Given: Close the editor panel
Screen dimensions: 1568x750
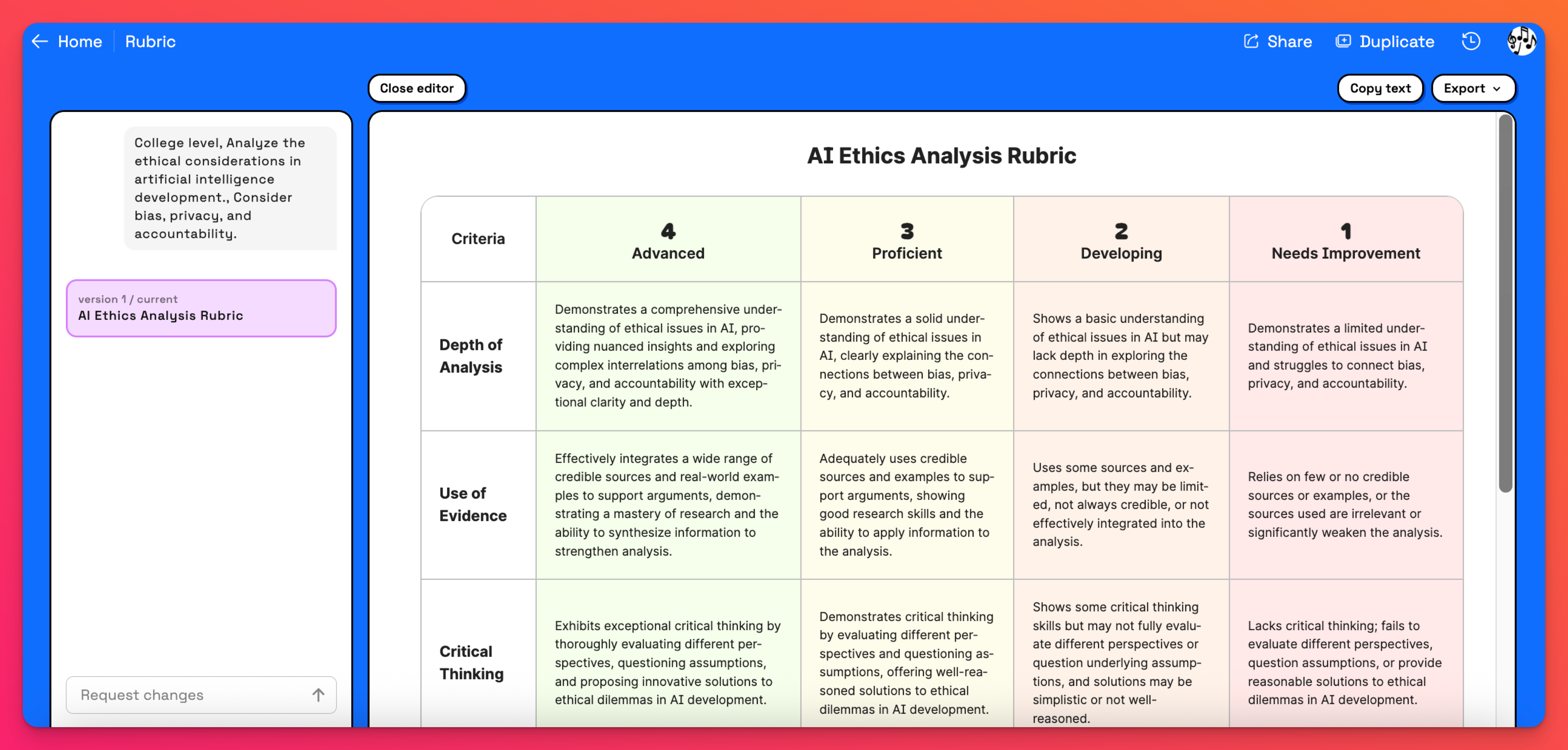Looking at the screenshot, I should click(416, 88).
